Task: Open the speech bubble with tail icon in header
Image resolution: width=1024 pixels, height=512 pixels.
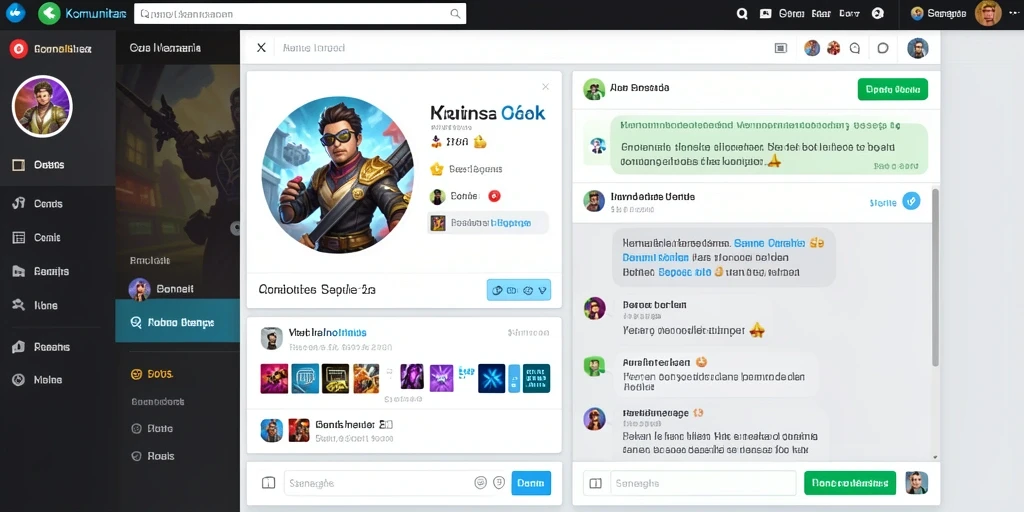Action: pyautogui.click(x=855, y=48)
